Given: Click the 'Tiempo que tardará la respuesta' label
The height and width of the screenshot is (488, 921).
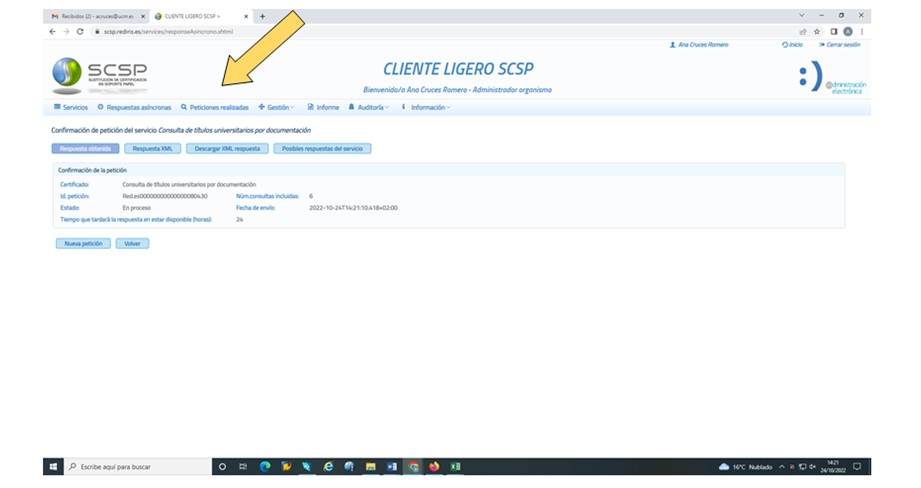Looking at the screenshot, I should point(136,220).
